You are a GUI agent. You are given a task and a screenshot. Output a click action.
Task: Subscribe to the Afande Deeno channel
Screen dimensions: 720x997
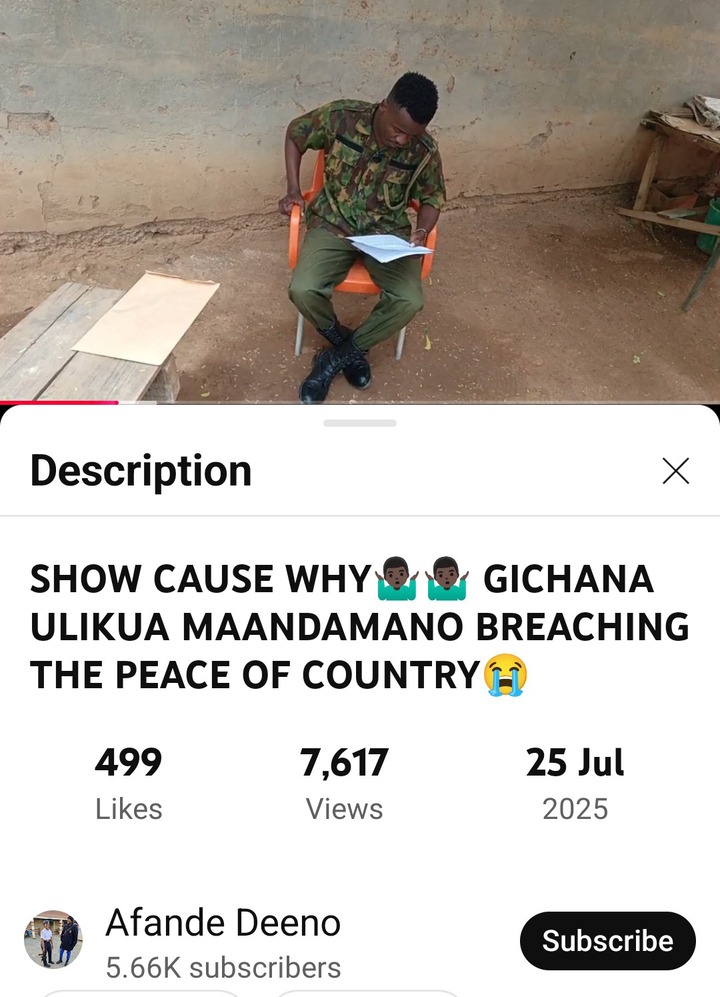point(607,940)
